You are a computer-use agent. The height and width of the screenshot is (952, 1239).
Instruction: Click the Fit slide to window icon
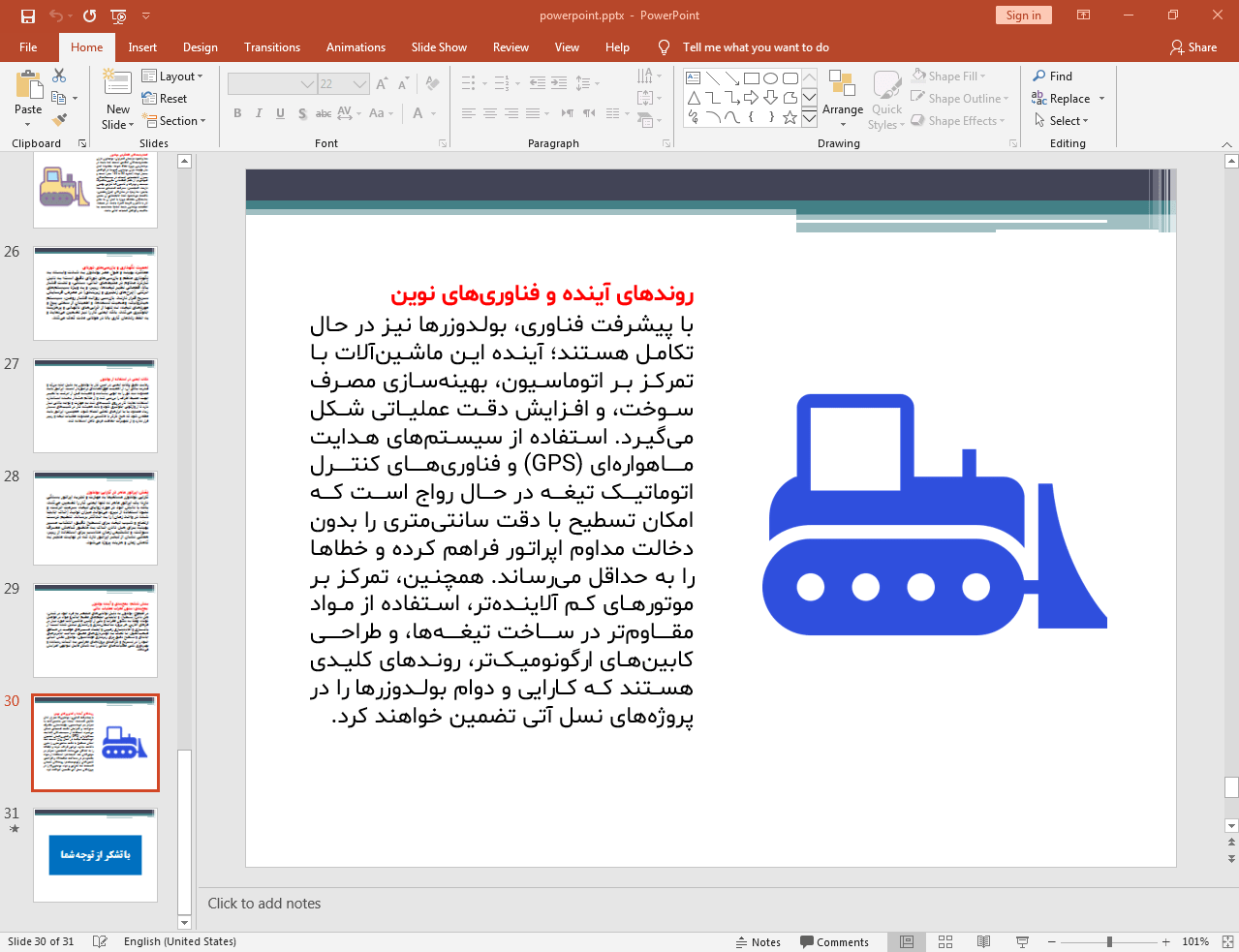(x=1227, y=941)
